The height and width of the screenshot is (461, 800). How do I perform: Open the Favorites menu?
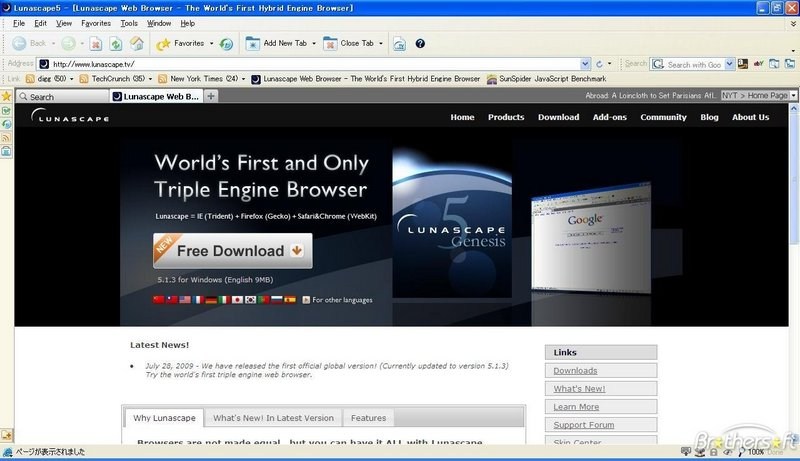(x=96, y=23)
